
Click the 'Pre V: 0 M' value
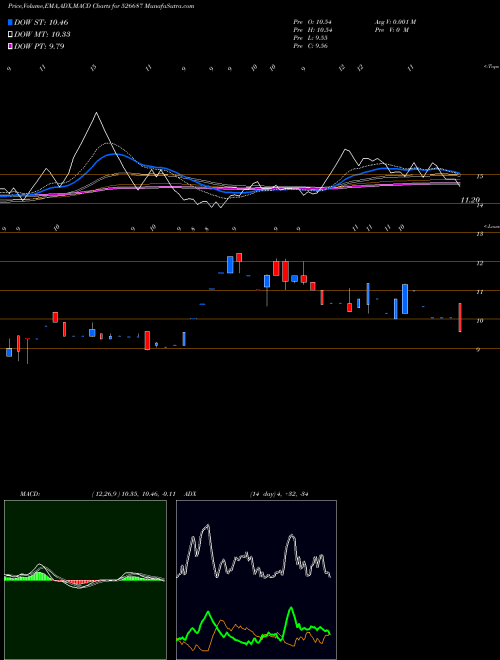point(391,30)
